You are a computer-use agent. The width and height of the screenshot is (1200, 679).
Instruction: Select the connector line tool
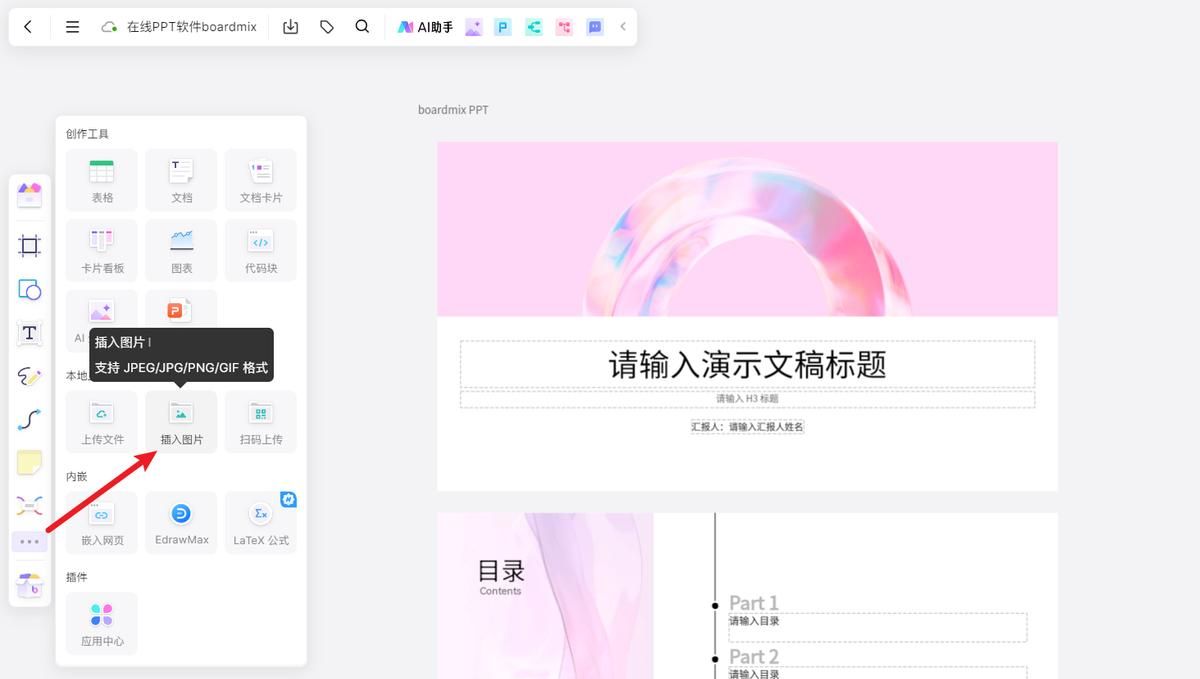point(29,420)
